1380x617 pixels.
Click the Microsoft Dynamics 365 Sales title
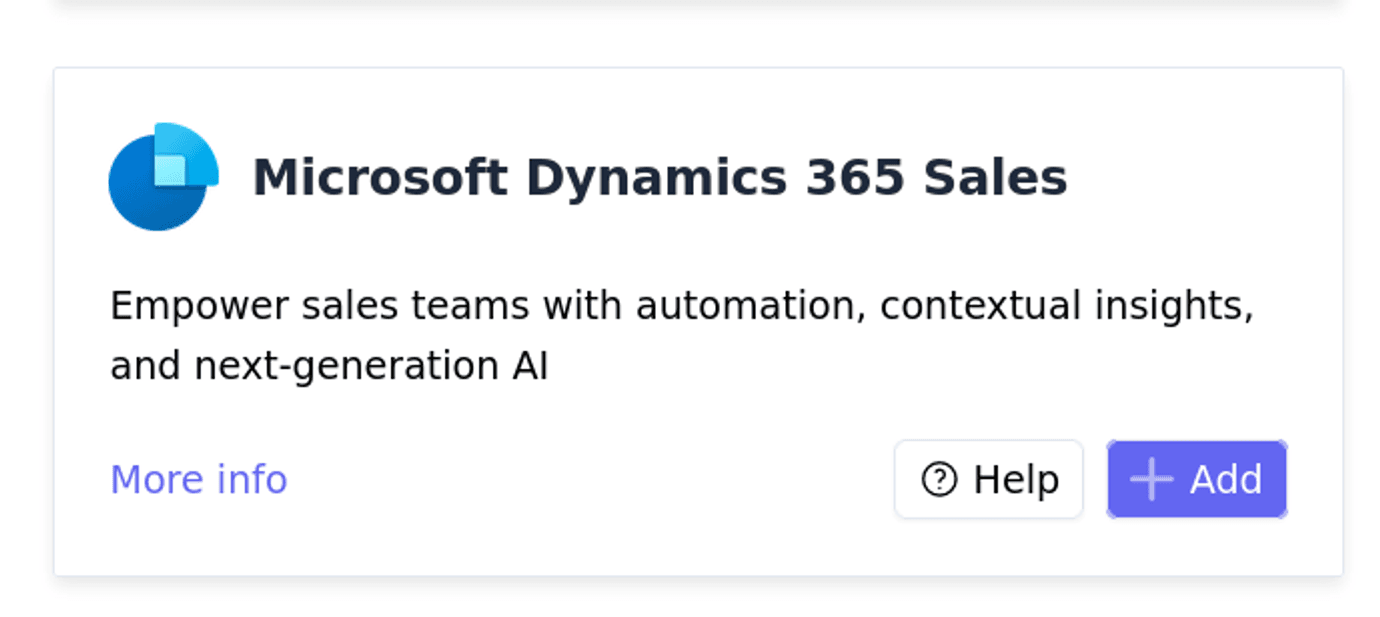pyautogui.click(x=660, y=177)
